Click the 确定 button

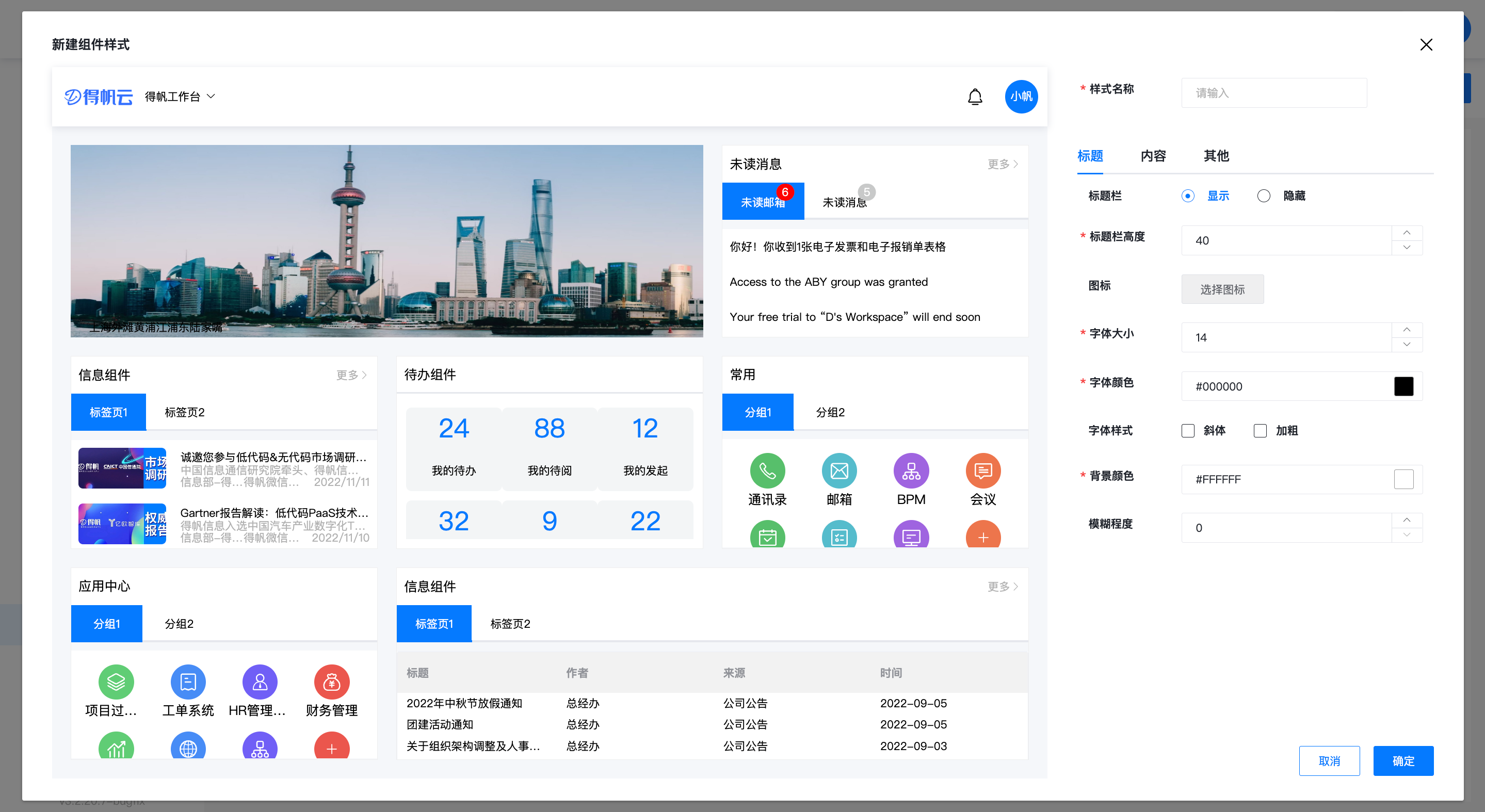(1402, 761)
